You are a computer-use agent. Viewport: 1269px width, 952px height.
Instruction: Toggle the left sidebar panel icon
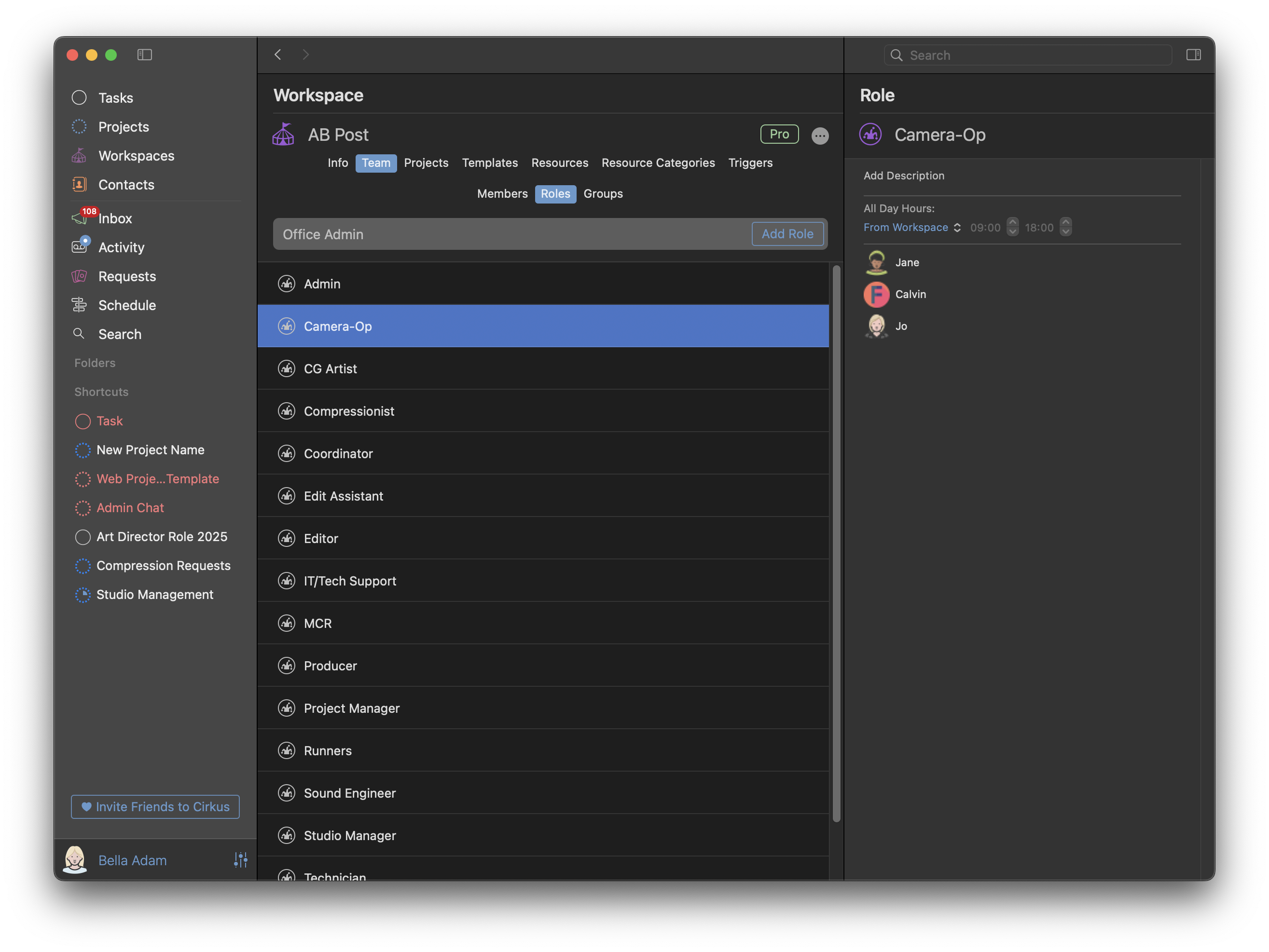[x=145, y=54]
